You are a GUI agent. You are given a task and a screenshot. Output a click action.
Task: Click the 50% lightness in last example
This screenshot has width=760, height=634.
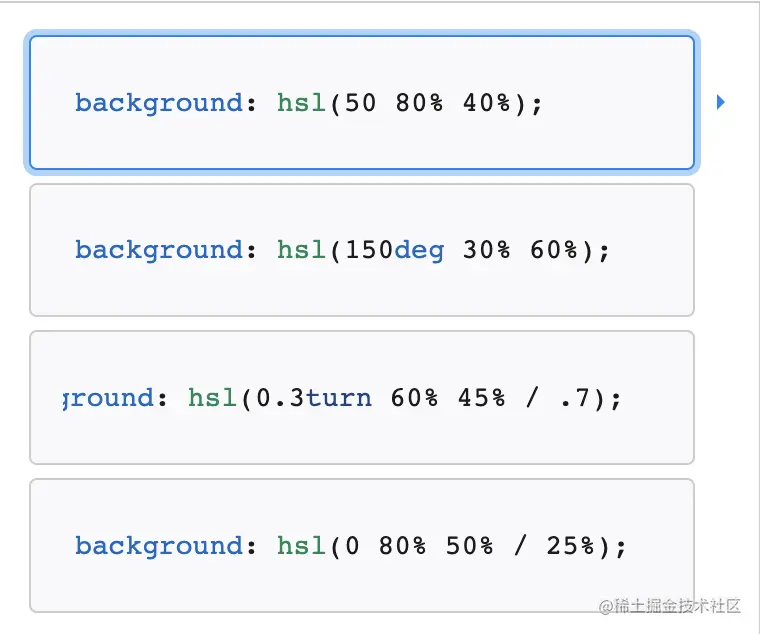(470, 546)
